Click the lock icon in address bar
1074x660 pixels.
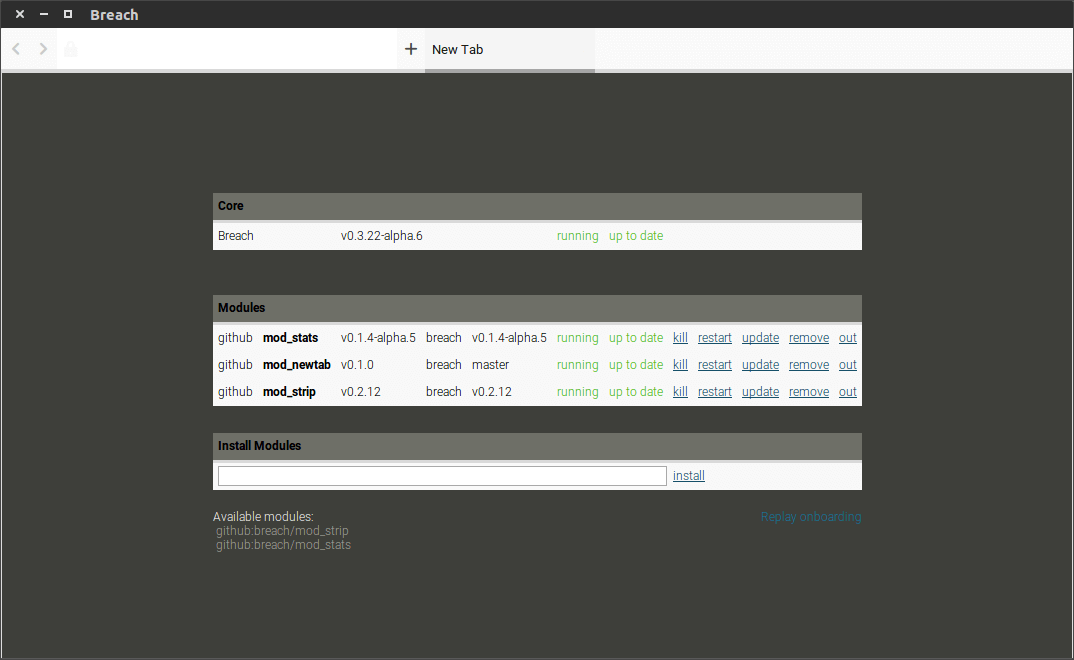pyautogui.click(x=71, y=49)
